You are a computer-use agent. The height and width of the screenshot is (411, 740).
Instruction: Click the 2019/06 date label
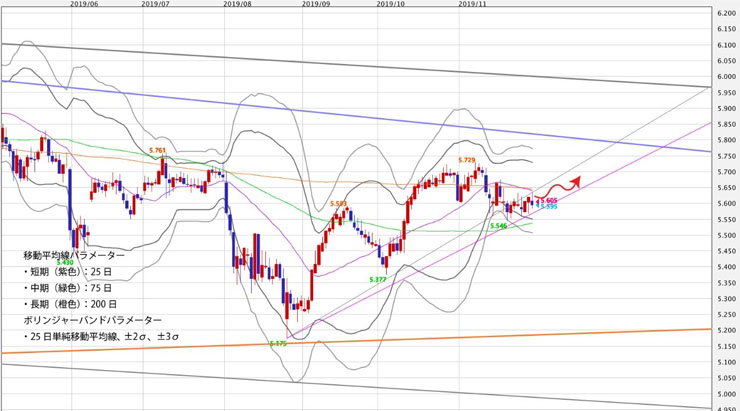(x=84, y=4)
